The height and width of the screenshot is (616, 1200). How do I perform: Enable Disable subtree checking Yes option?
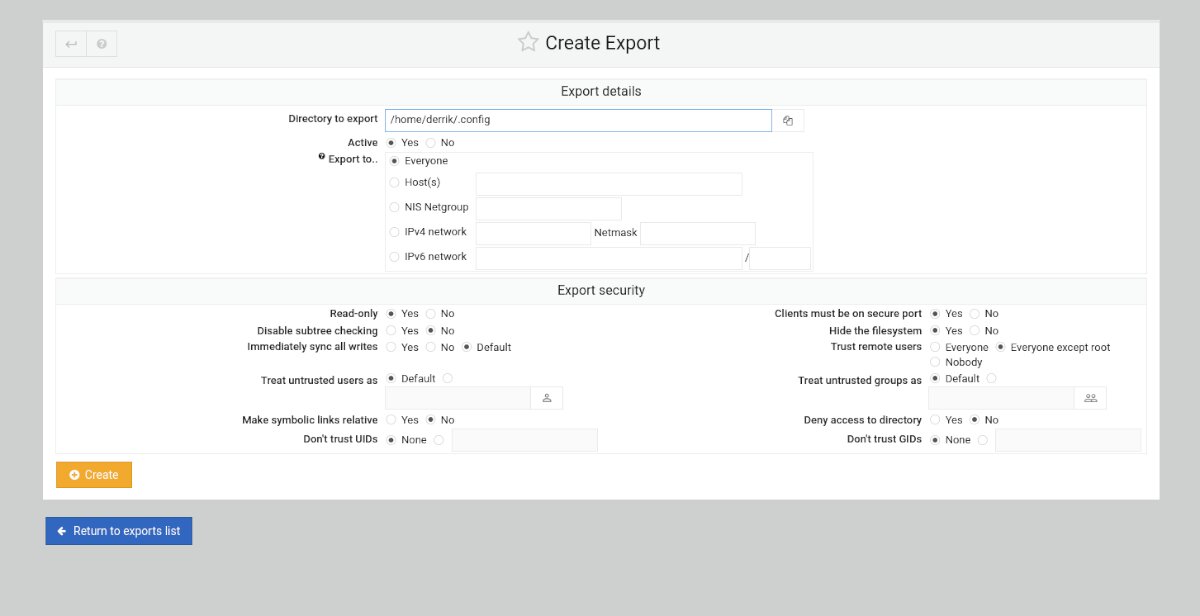pyautogui.click(x=391, y=331)
